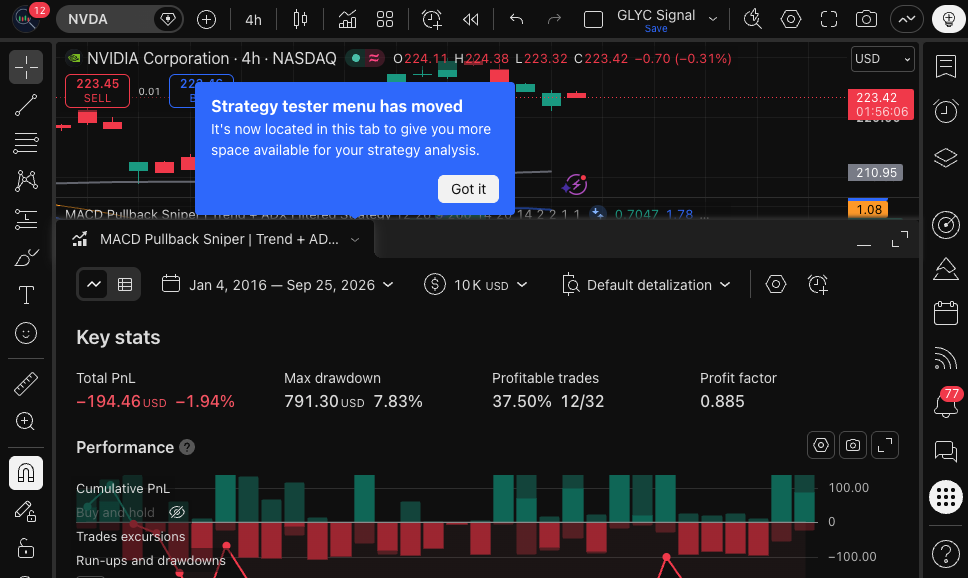
Task: Toggle Buy and hold visibility
Action: point(177,512)
